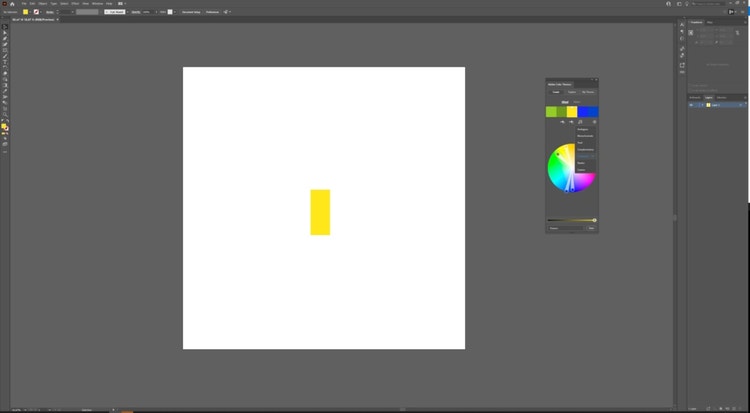Click the Preferences button
Screen dimensions: 750x413
tap(212, 12)
